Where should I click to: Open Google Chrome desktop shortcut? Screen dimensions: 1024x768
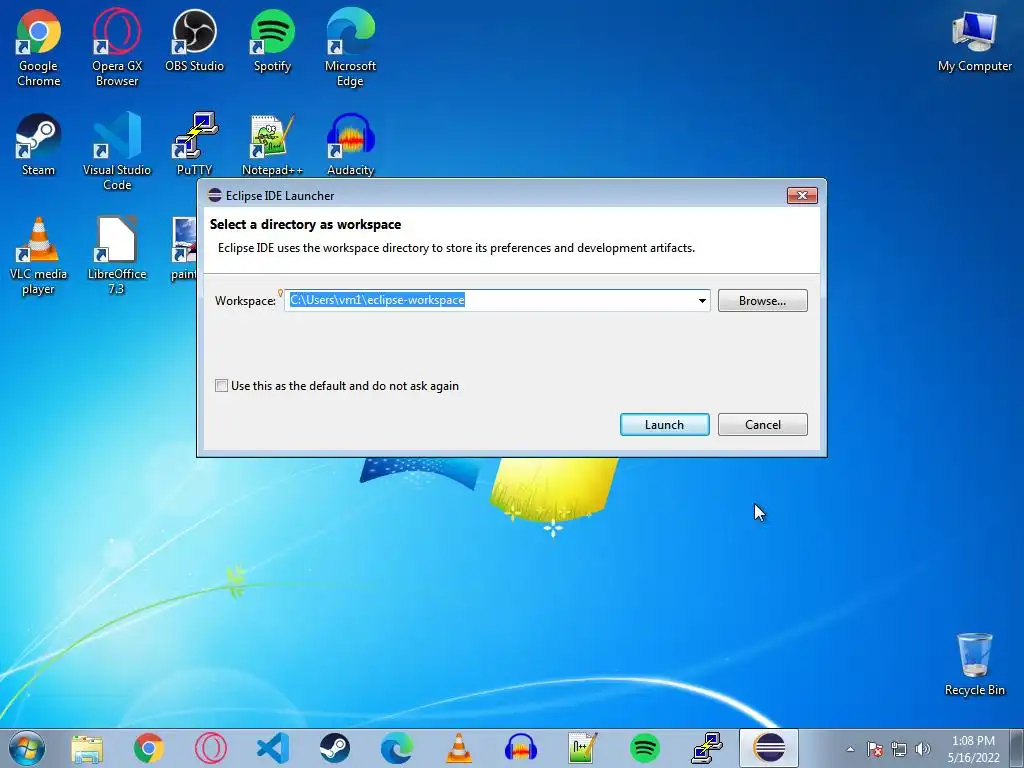pyautogui.click(x=39, y=48)
